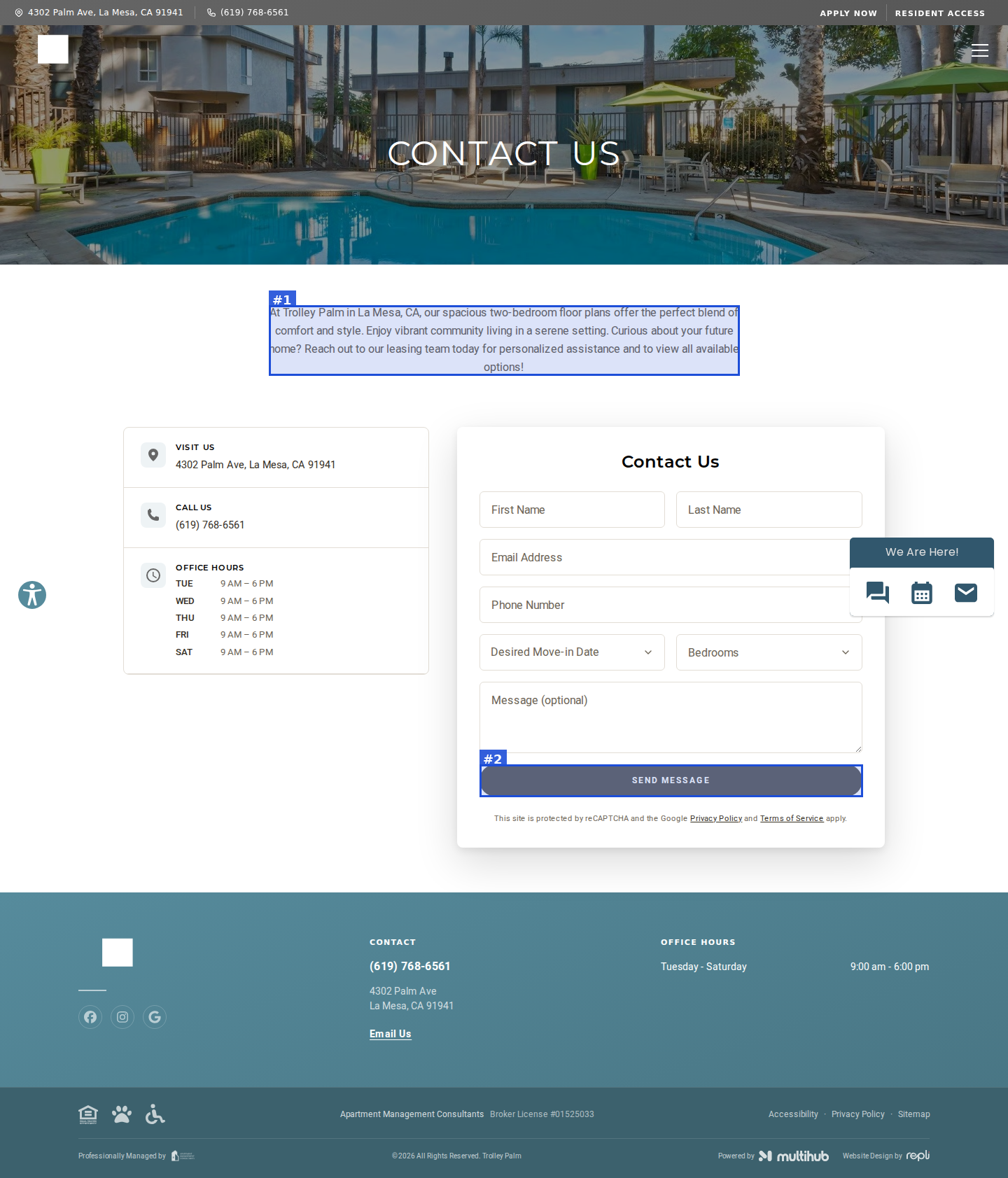Open chat icon in We Are Here widget

coord(878,593)
